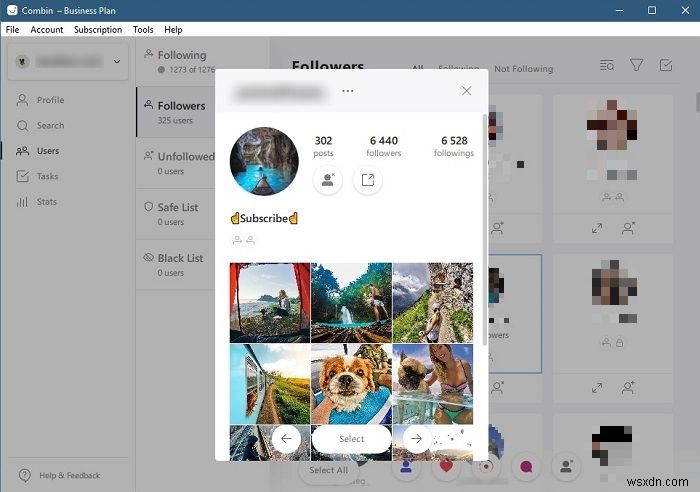The image size is (700, 492).
Task: Open the three-dots menu in profile popup
Action: (347, 91)
